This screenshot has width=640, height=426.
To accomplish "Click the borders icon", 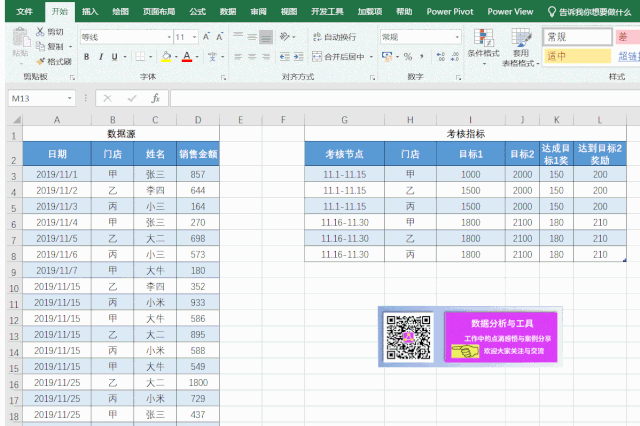I will click(140, 57).
